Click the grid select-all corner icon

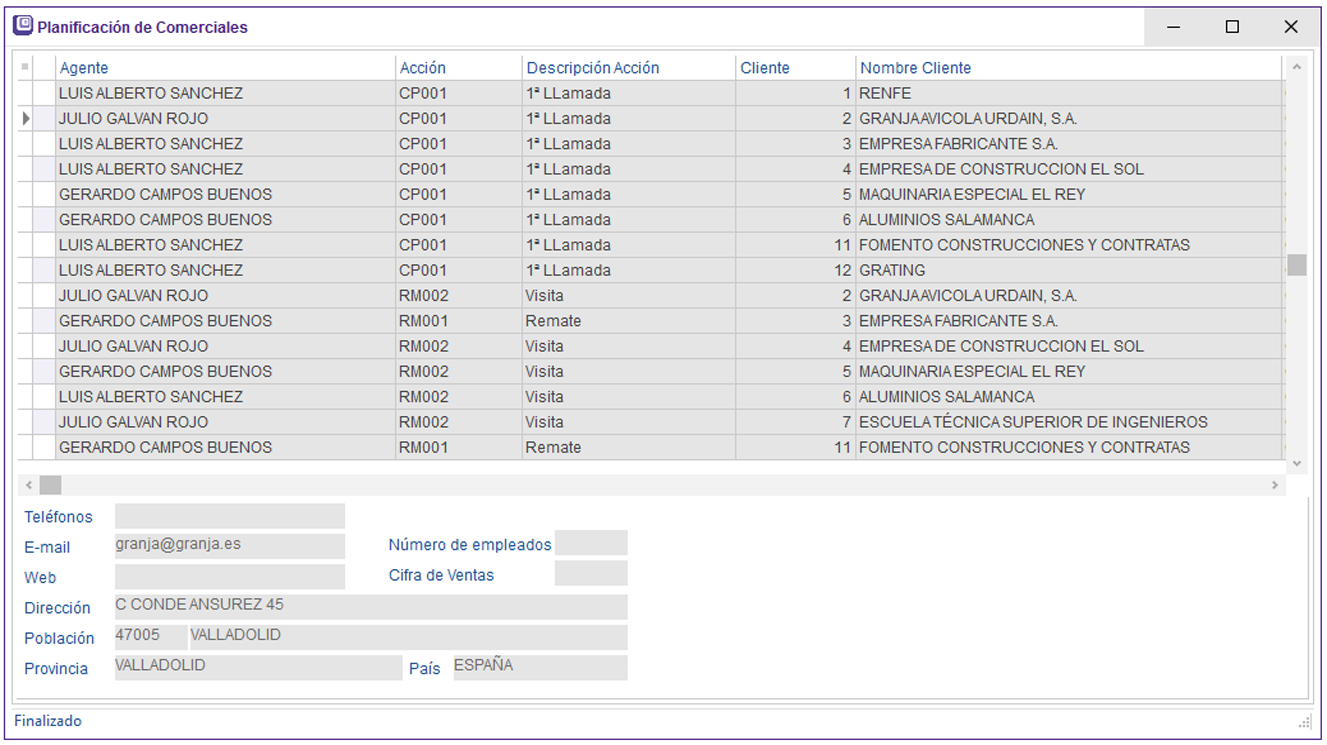25,67
